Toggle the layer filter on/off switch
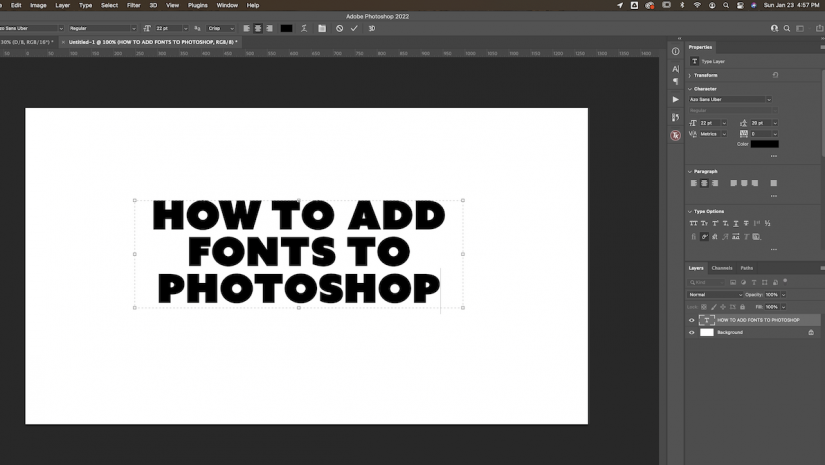 point(783,283)
